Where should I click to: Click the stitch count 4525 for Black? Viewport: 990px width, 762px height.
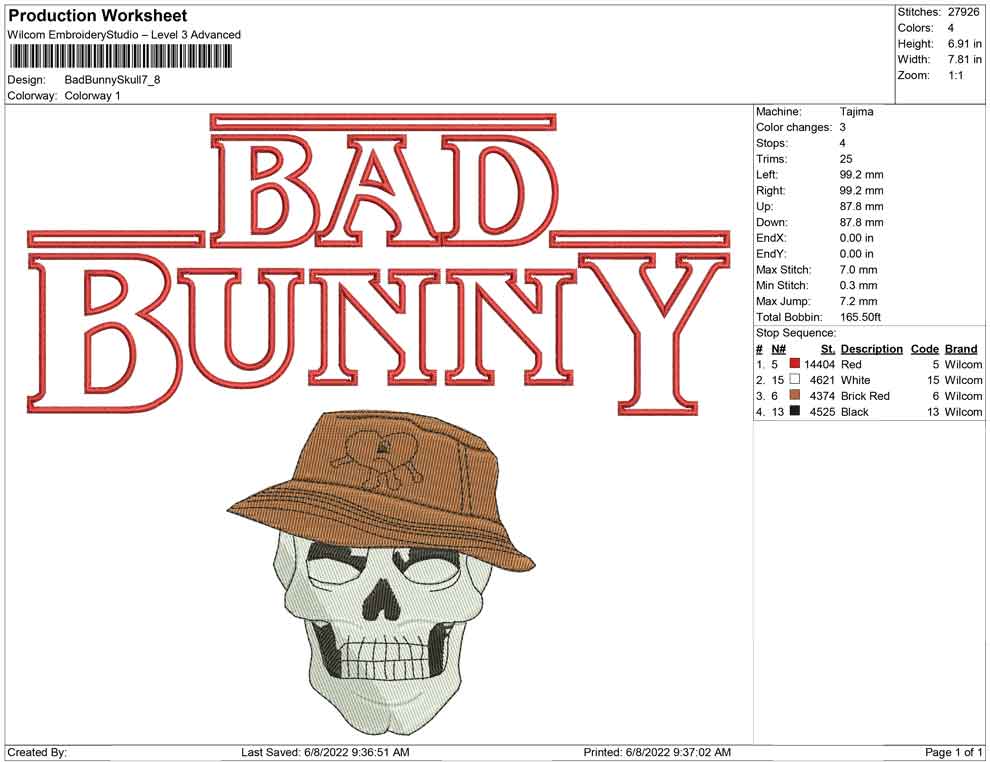pyautogui.click(x=822, y=412)
